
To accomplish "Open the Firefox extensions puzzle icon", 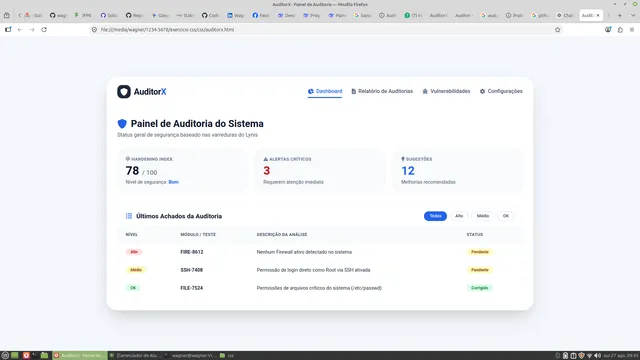I will point(620,29).
